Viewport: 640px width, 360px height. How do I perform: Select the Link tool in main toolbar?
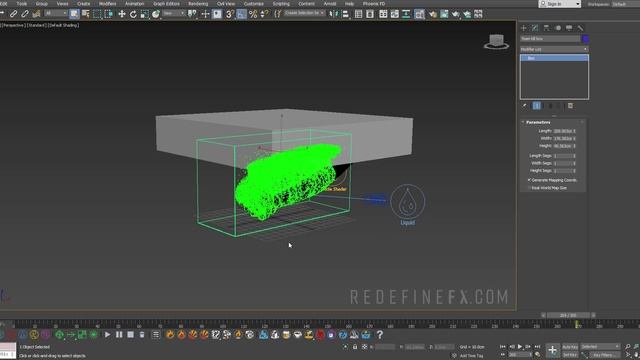pyautogui.click(x=13, y=14)
